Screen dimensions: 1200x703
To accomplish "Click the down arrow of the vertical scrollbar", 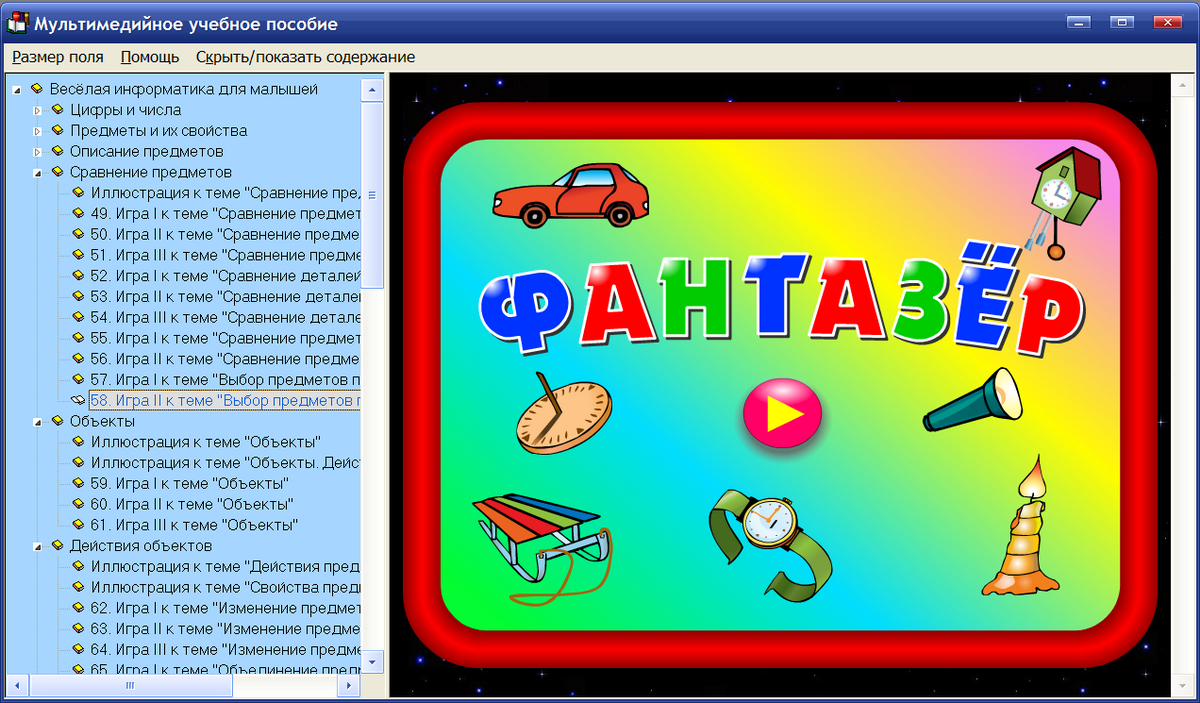I will click(371, 662).
